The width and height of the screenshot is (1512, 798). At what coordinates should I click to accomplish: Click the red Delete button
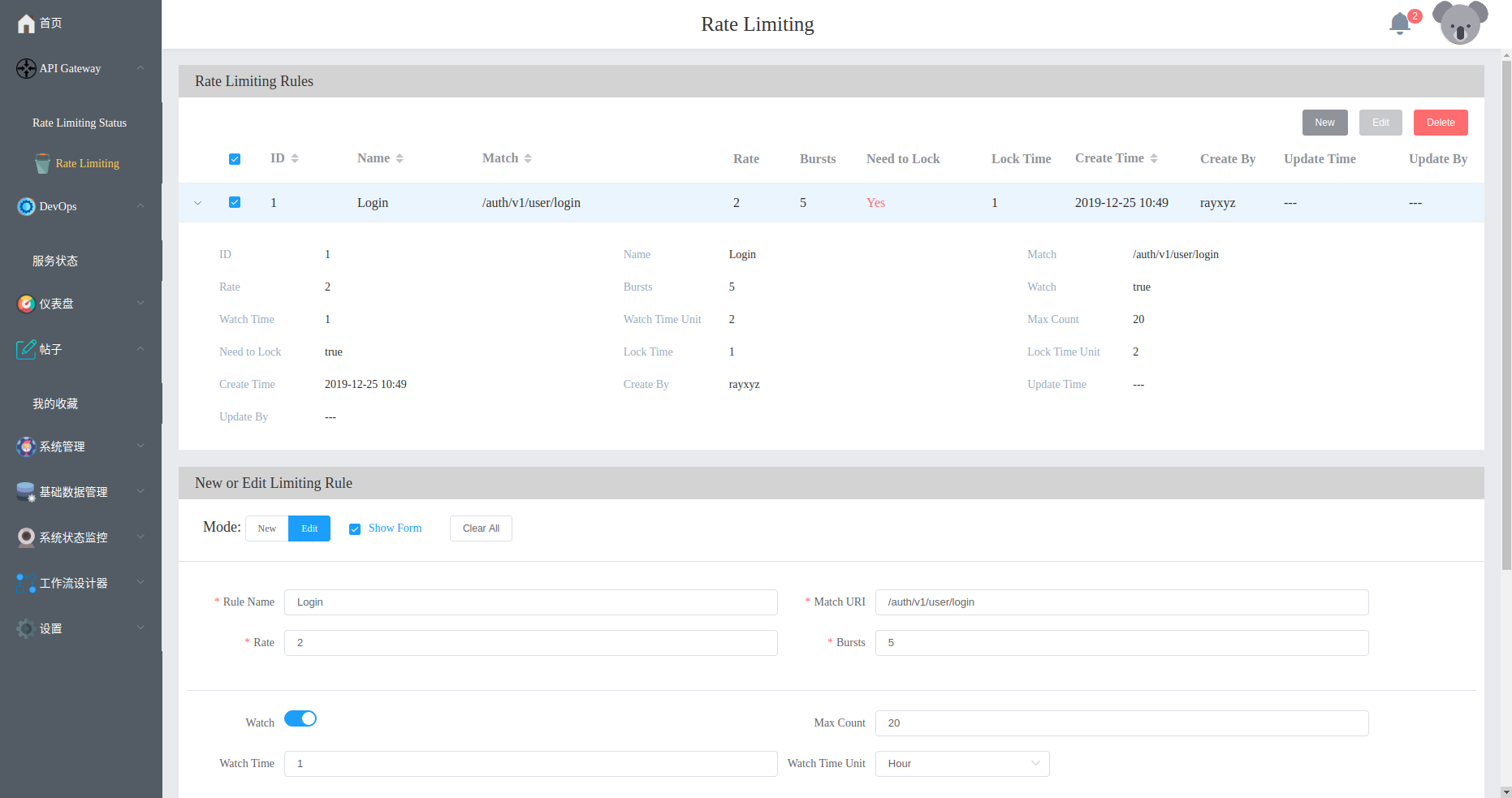1441,123
